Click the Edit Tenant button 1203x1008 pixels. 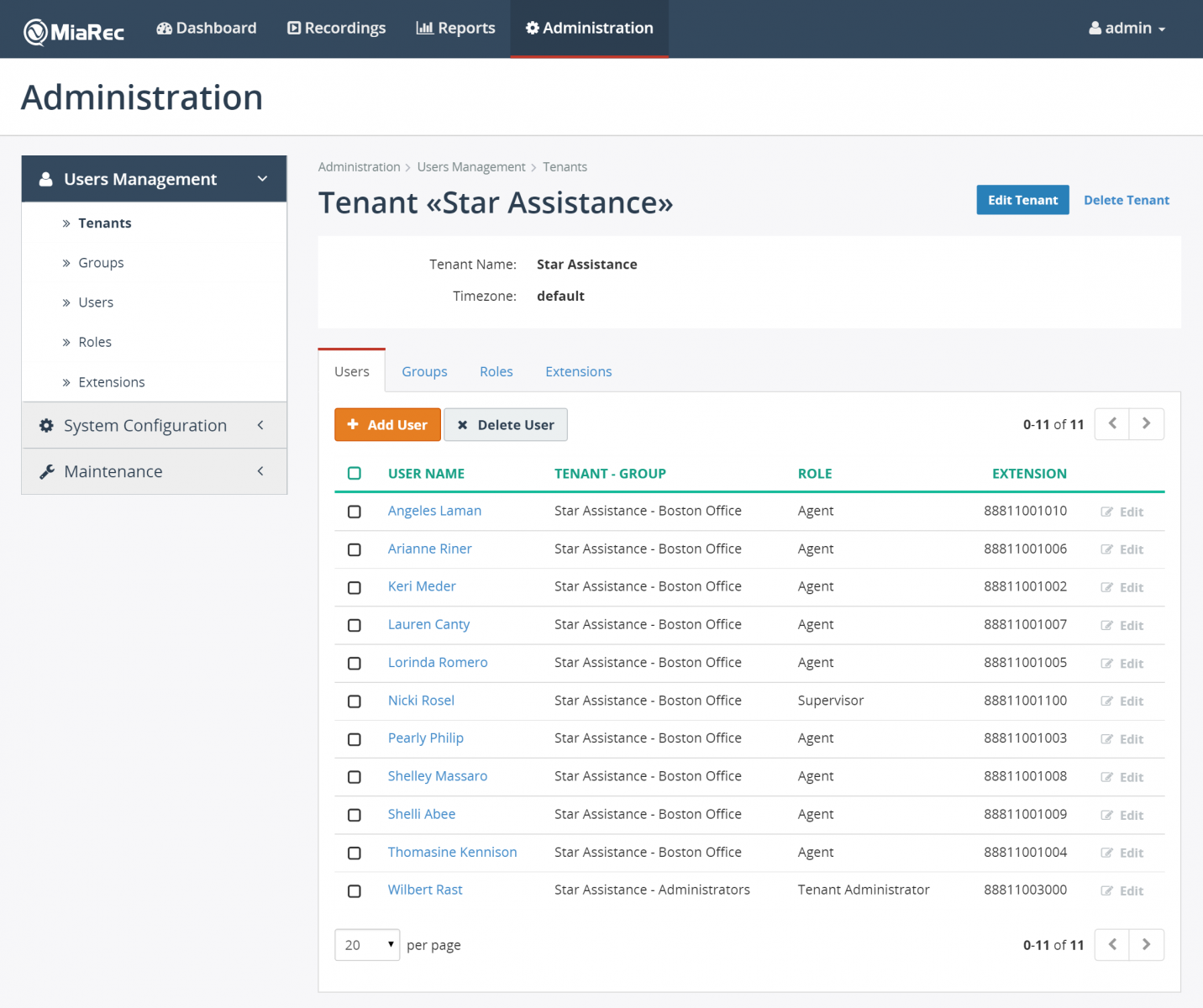pos(1022,200)
